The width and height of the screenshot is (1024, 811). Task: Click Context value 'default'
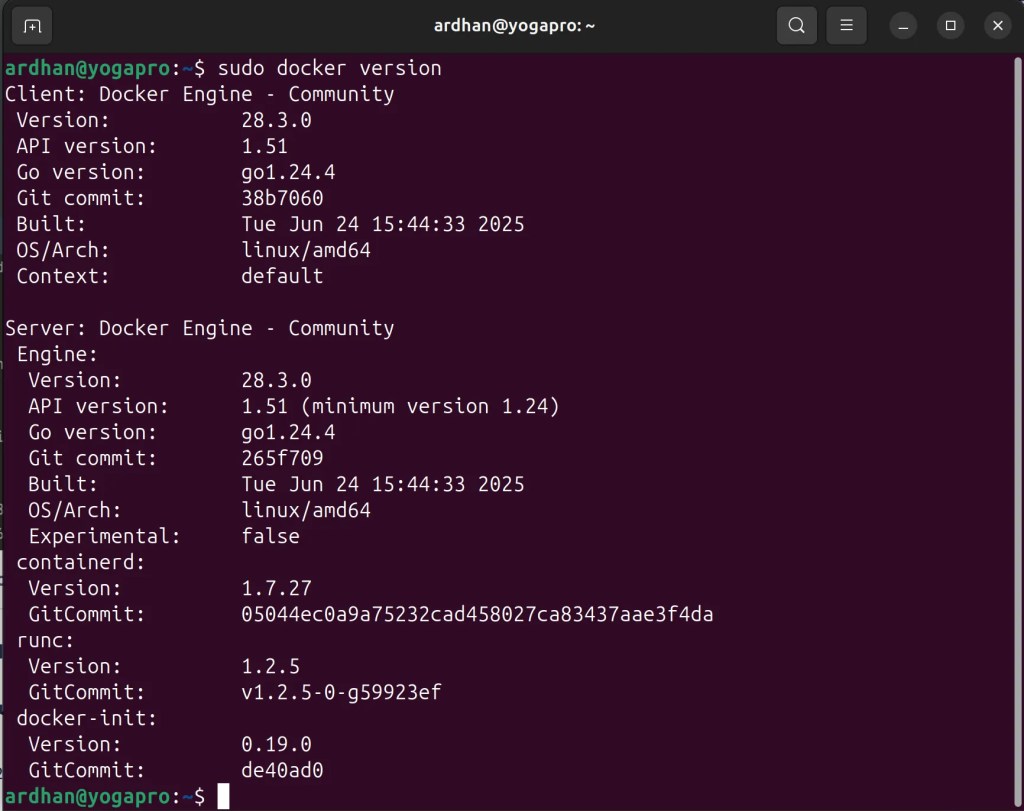tap(282, 276)
